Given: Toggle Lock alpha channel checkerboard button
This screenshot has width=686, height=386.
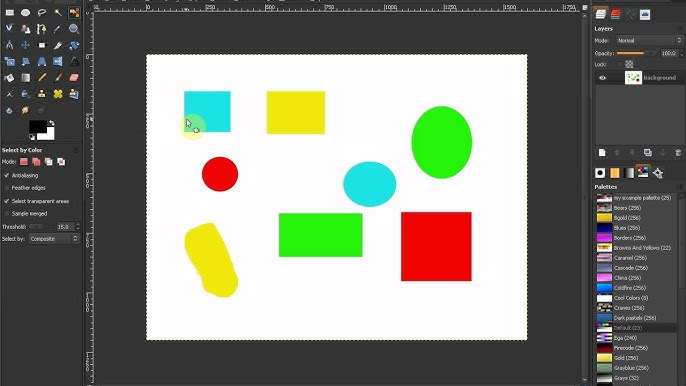Looking at the screenshot, I should pyautogui.click(x=629, y=64).
